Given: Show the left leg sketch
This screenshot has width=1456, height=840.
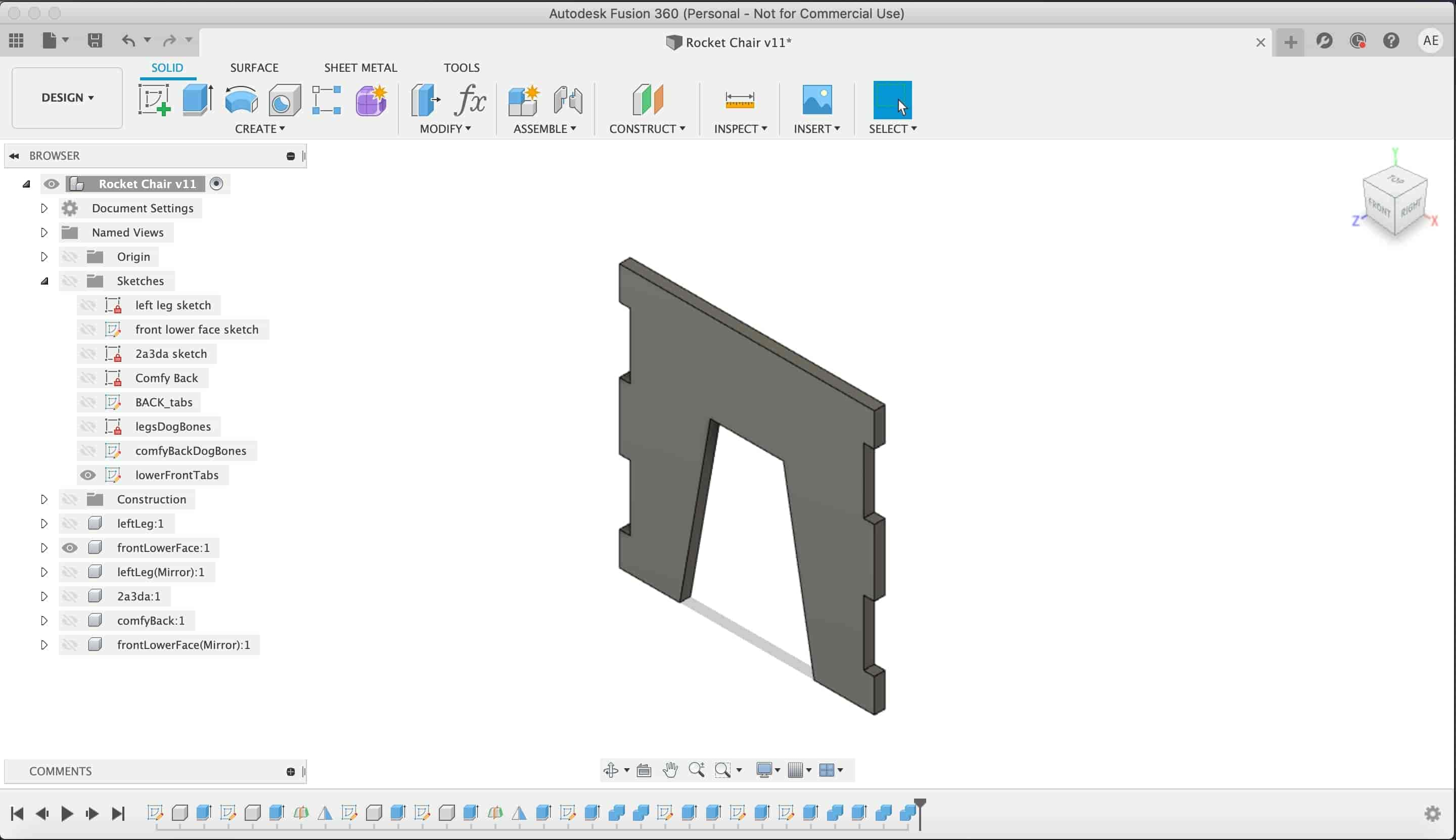Looking at the screenshot, I should point(88,305).
